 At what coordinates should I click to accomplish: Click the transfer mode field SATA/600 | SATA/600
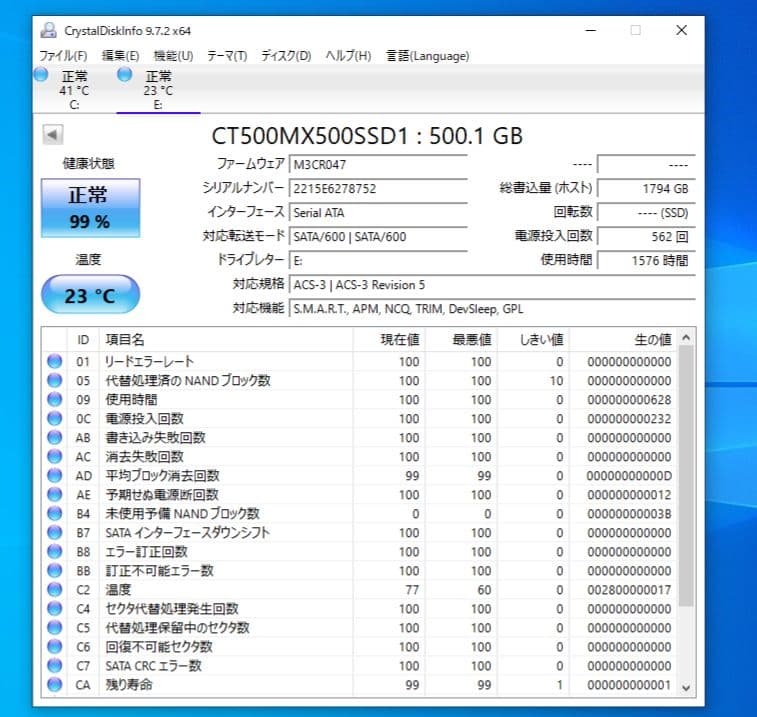[378, 237]
